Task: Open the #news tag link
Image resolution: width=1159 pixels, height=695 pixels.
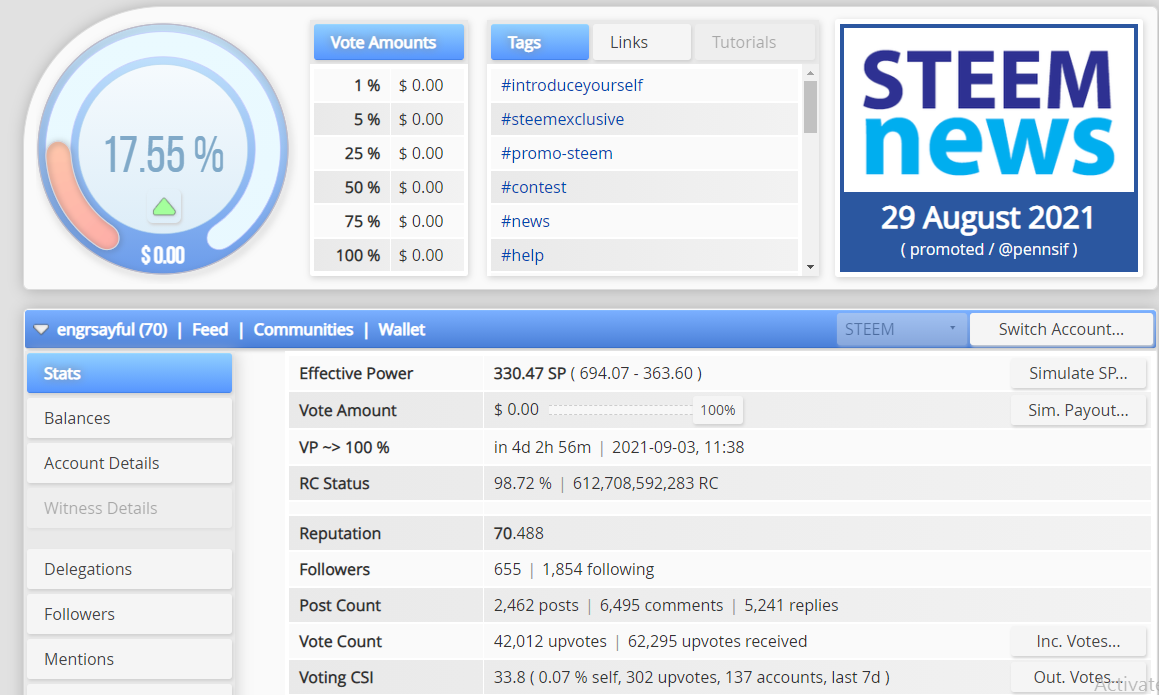Action: (526, 221)
